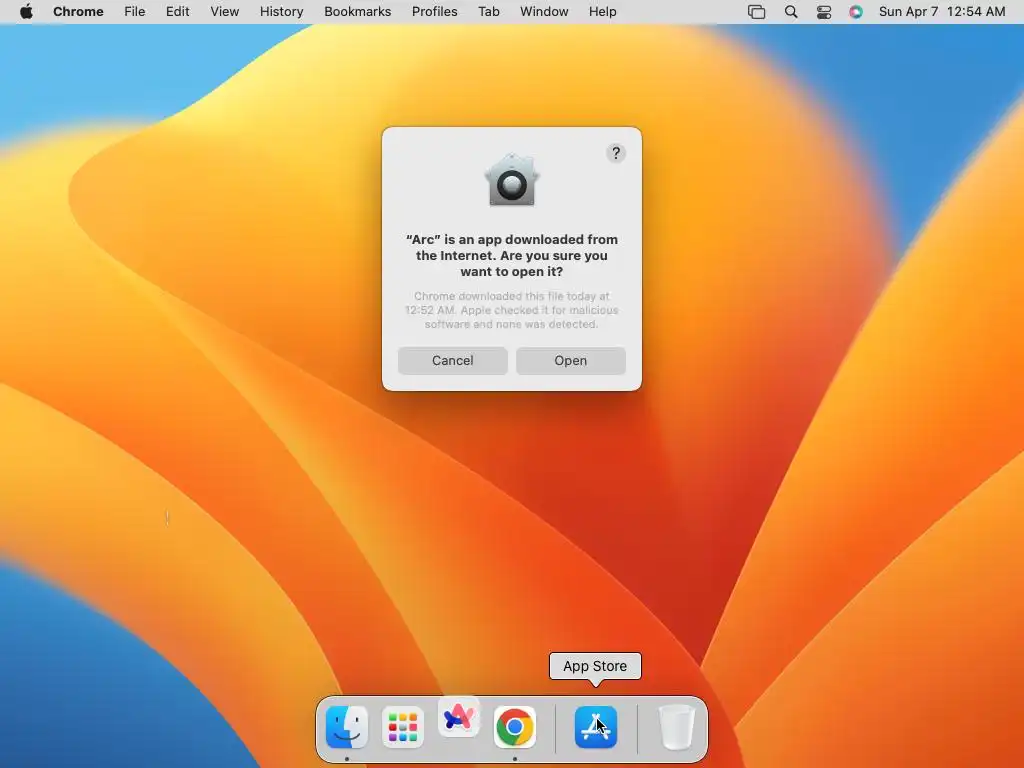The width and height of the screenshot is (1024, 768).
Task: Launch the App Store from the Dock
Action: pyautogui.click(x=596, y=727)
